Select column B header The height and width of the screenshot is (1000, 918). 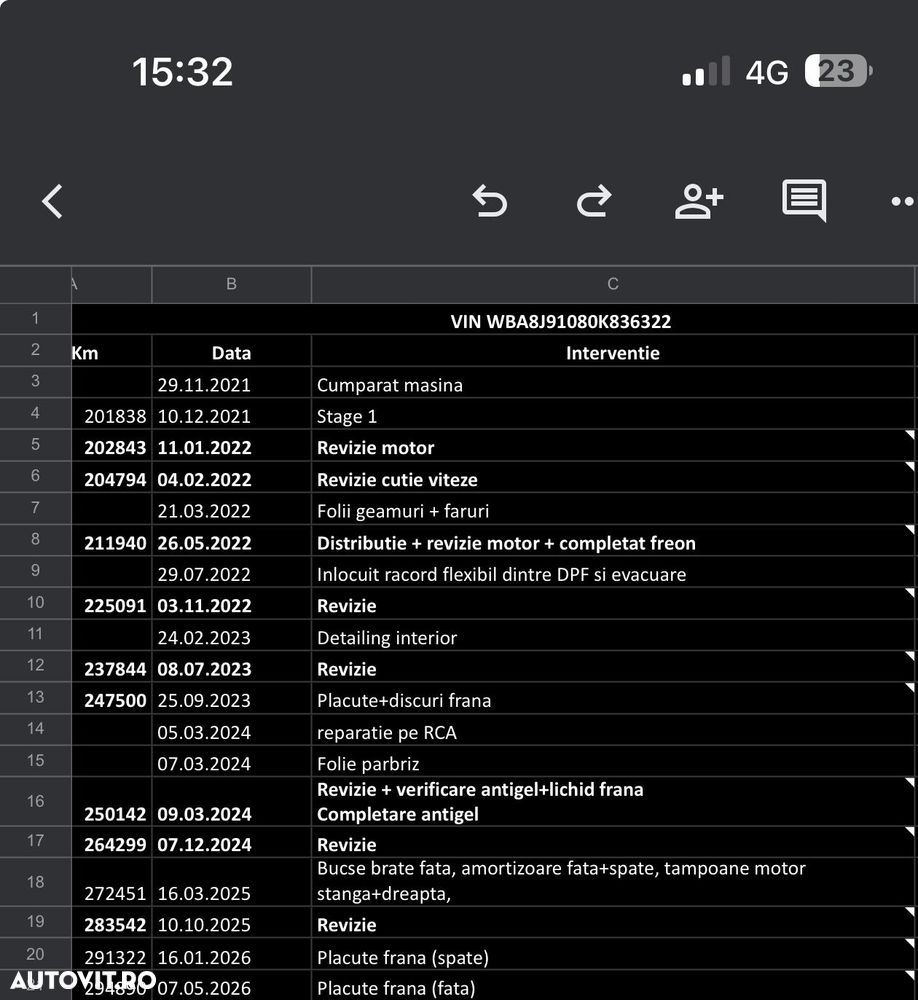coord(232,284)
